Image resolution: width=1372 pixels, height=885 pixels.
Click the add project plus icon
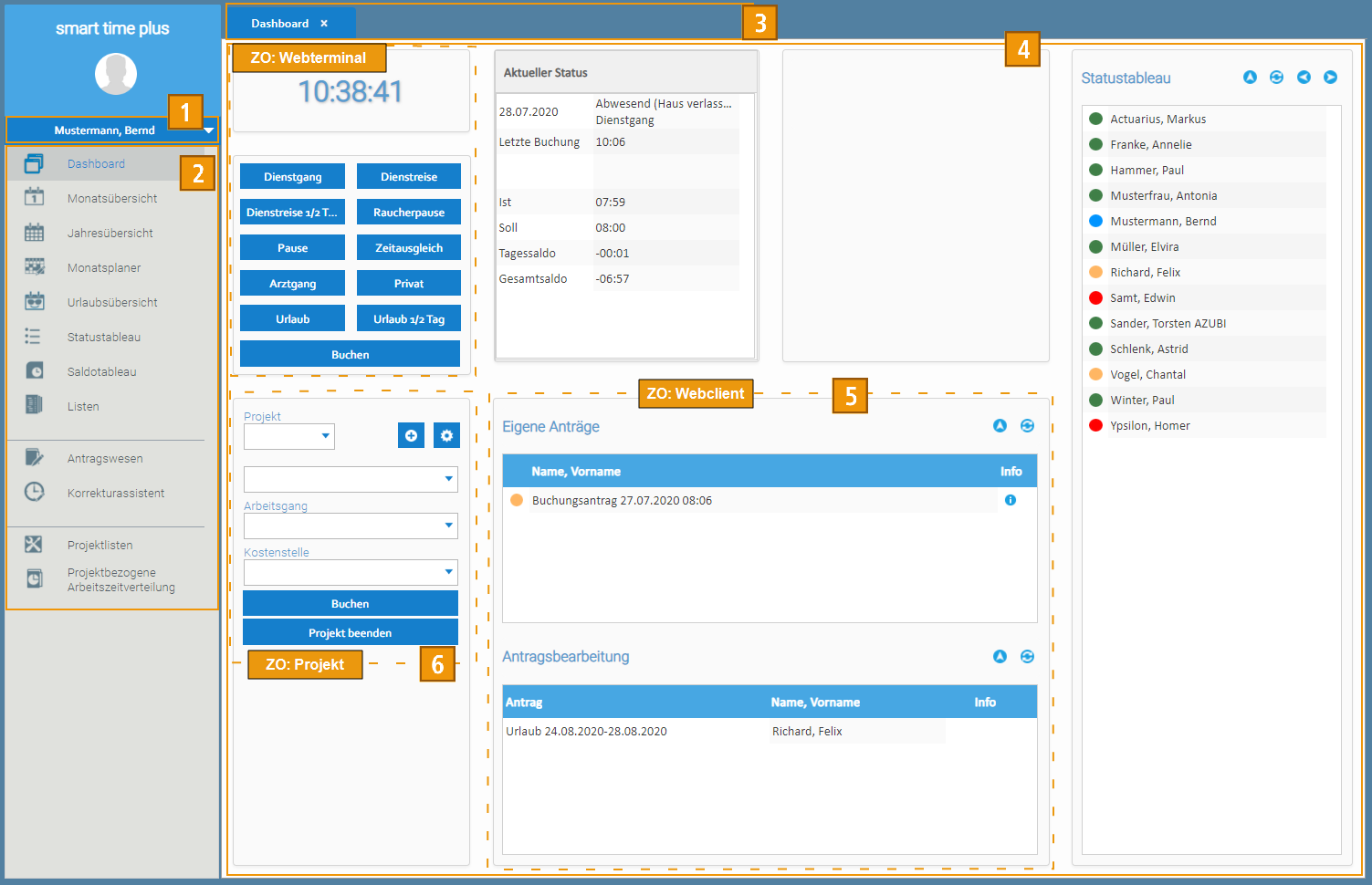click(411, 436)
